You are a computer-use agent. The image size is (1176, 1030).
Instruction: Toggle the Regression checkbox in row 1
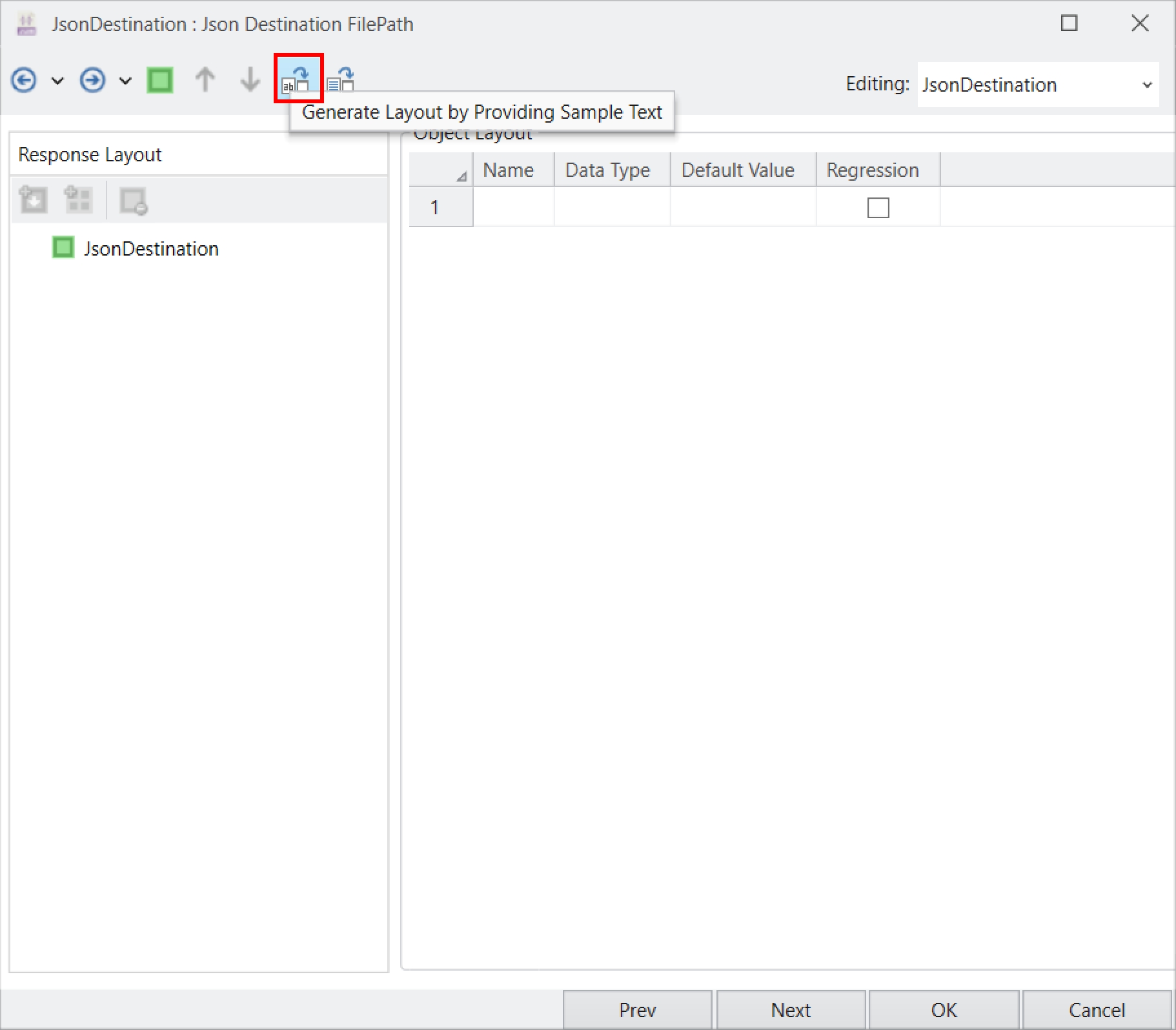(x=878, y=208)
